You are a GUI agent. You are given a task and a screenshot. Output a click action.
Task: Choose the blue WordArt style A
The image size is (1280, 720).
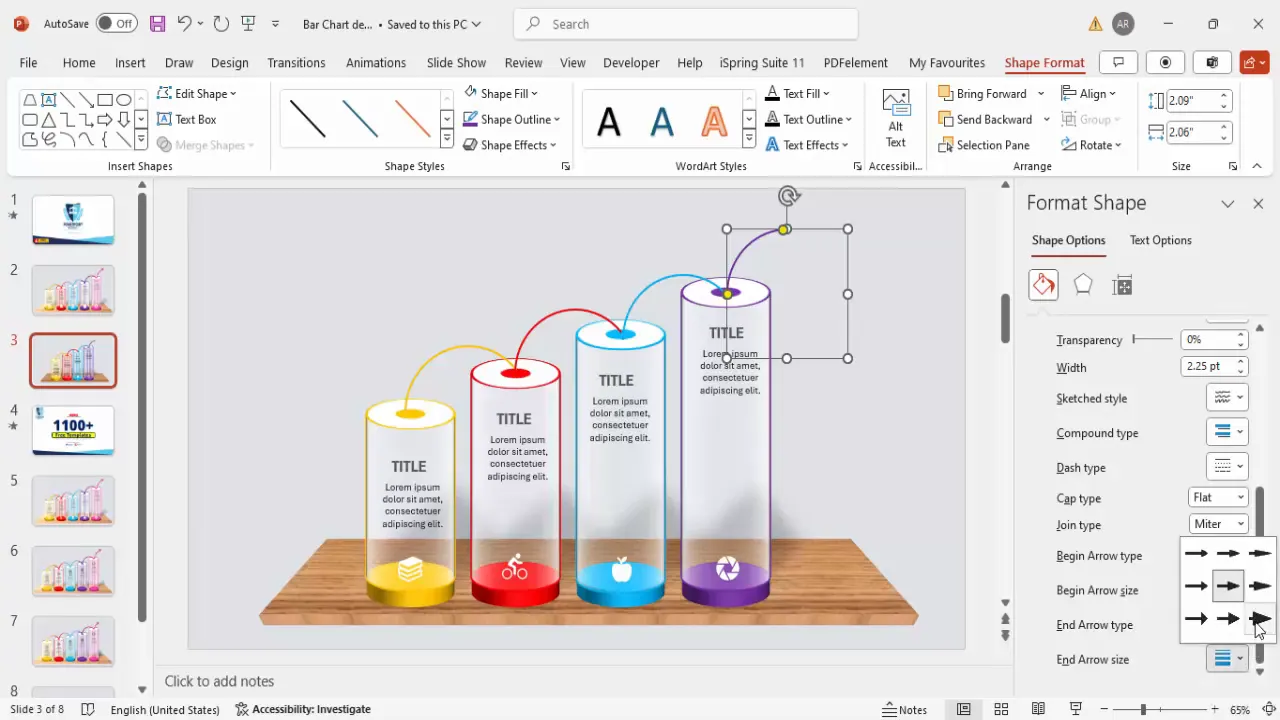[x=662, y=121]
